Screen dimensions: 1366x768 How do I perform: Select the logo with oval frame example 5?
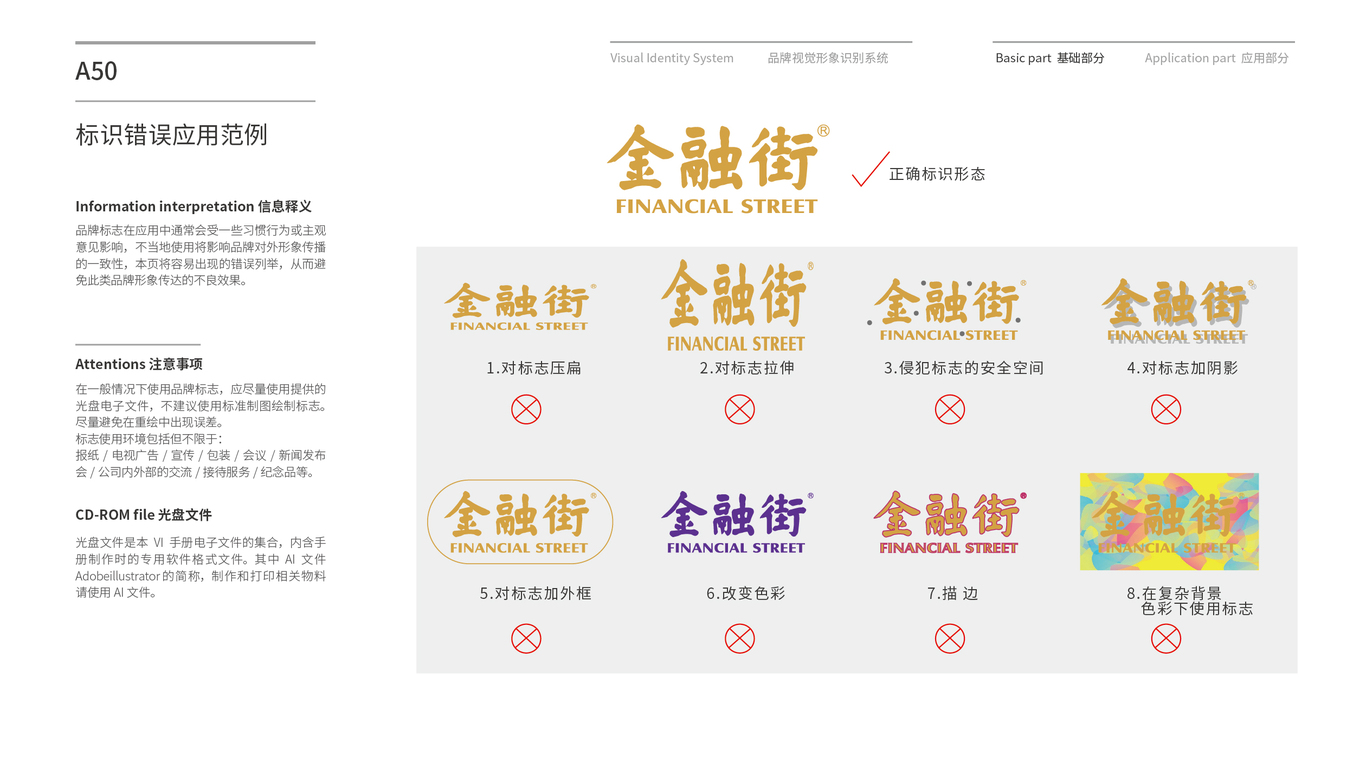click(520, 522)
